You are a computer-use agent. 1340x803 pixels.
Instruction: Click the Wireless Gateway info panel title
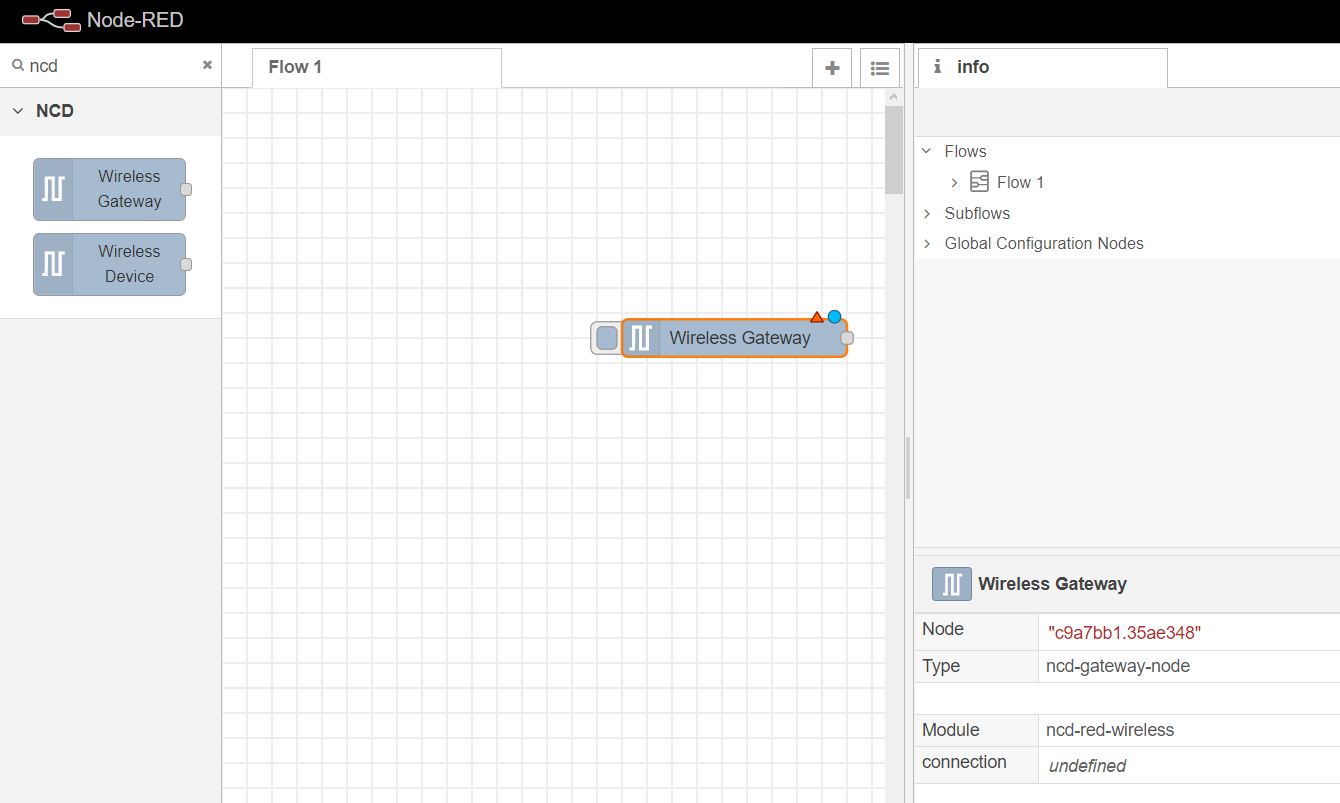pyautogui.click(x=1052, y=584)
